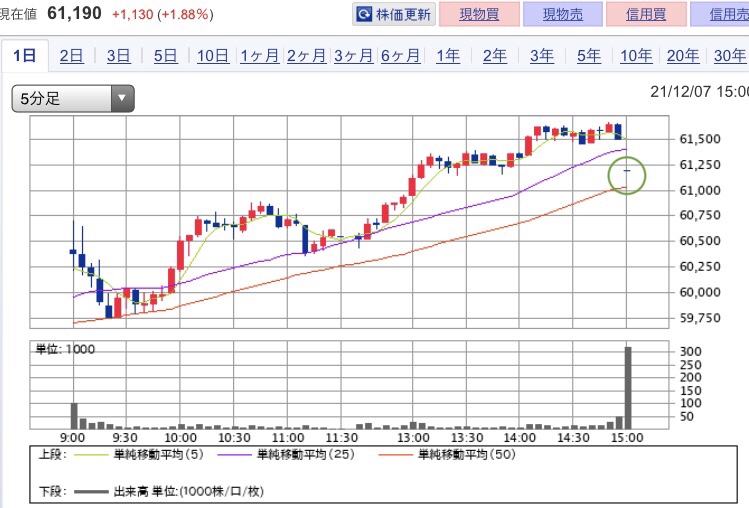Screen dimensions: 749x508
Task: Click the current price 61,190 text
Action: click(x=74, y=13)
